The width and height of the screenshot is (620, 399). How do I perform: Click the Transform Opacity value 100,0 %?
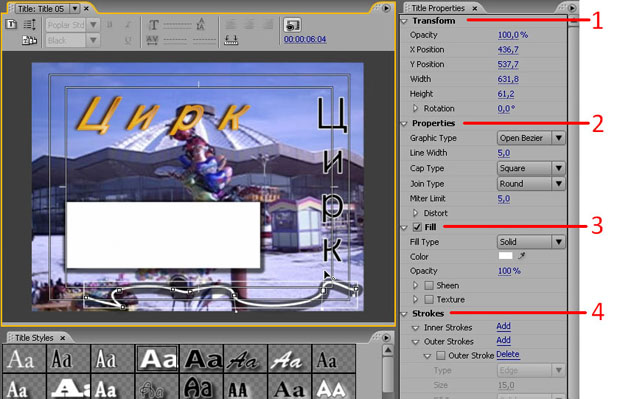(512, 35)
